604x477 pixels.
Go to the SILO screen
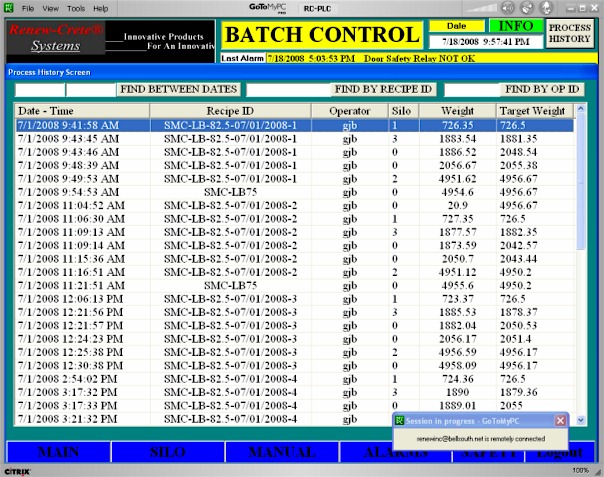(x=168, y=452)
